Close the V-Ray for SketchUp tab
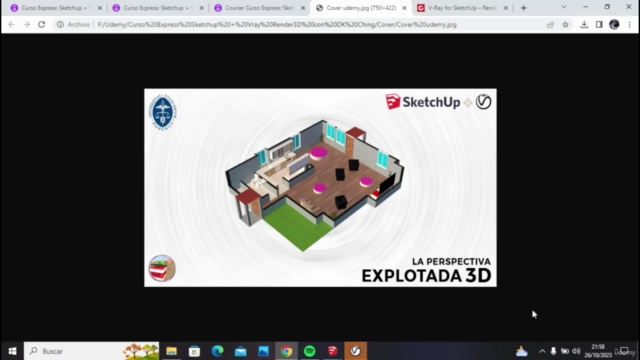 point(506,8)
